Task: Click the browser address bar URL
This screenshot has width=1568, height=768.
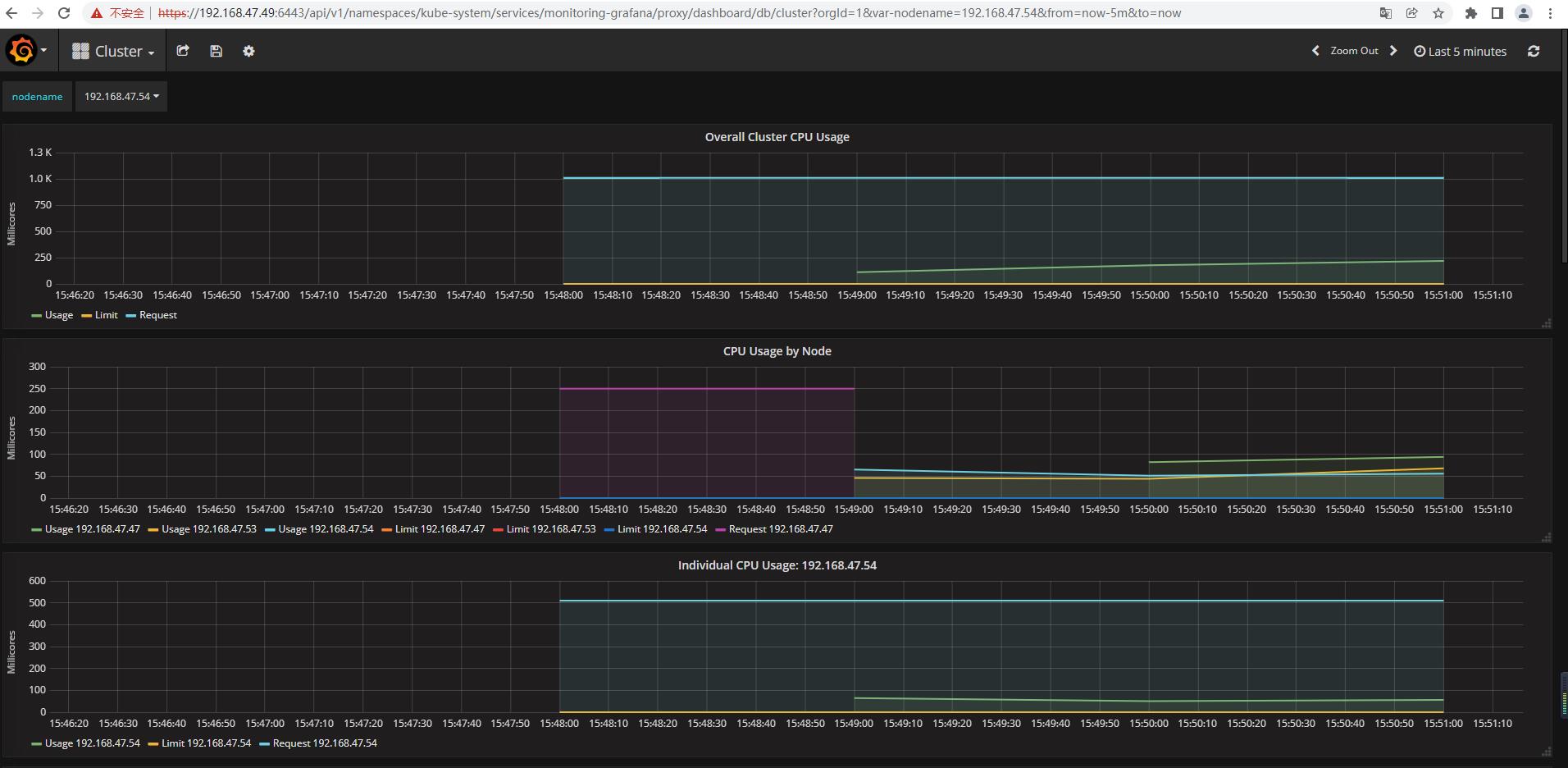Action: [669, 13]
